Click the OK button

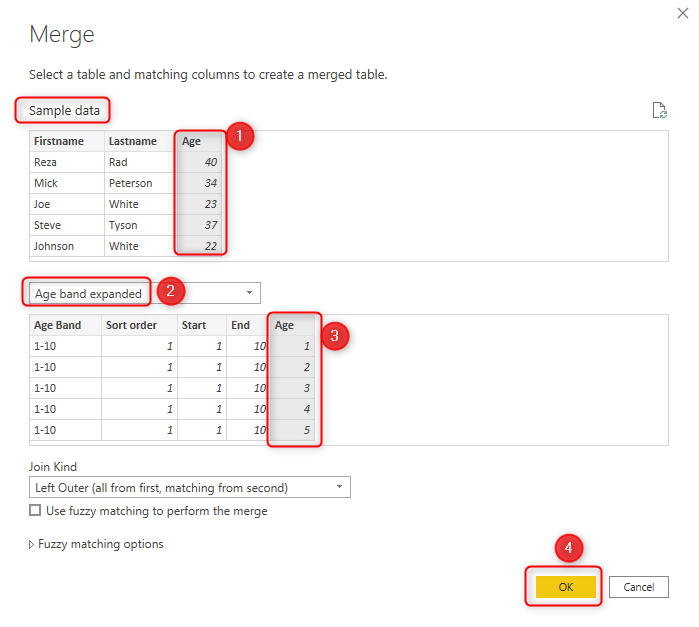click(565, 587)
